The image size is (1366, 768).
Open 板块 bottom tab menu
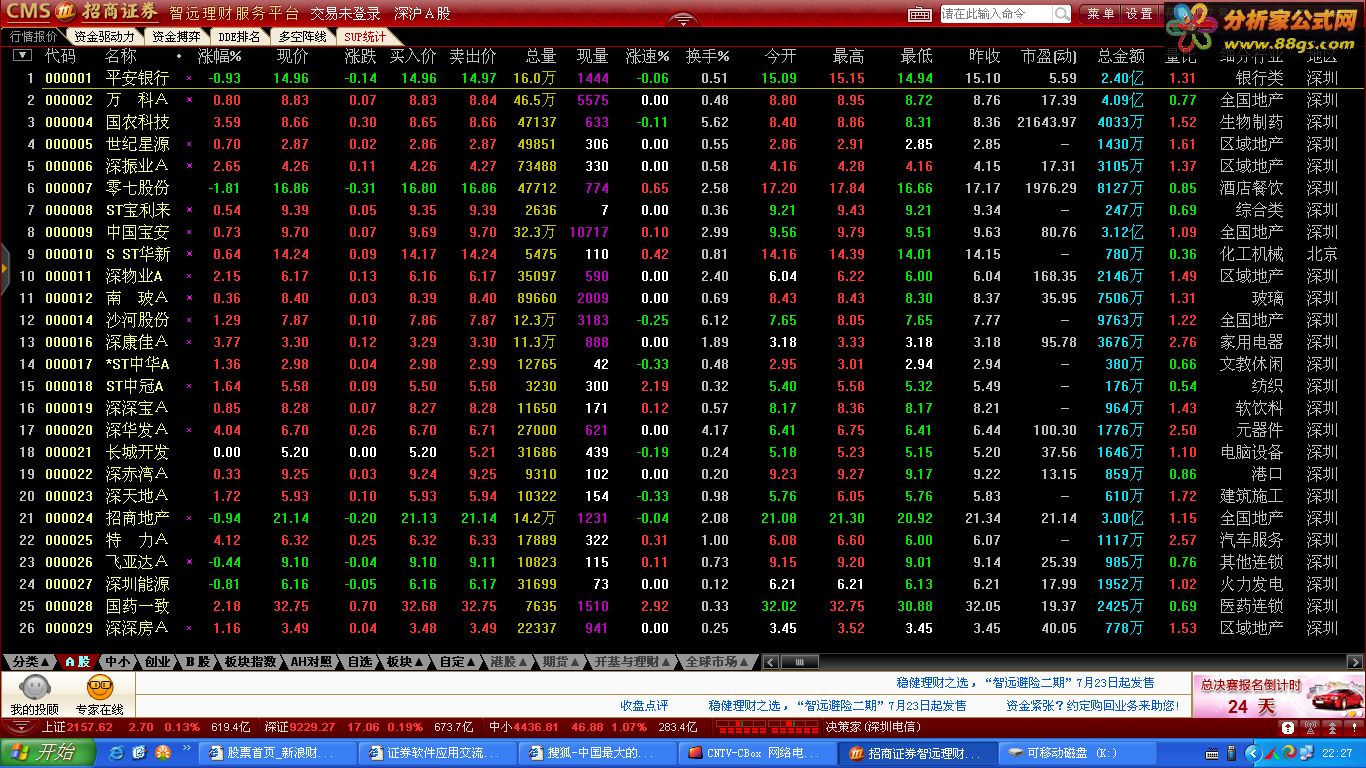405,662
